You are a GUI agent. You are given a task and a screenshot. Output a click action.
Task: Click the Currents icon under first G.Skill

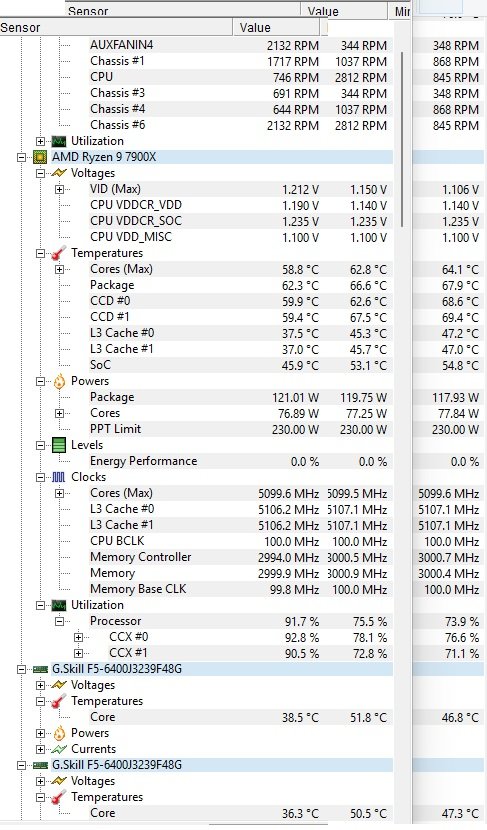(59, 750)
